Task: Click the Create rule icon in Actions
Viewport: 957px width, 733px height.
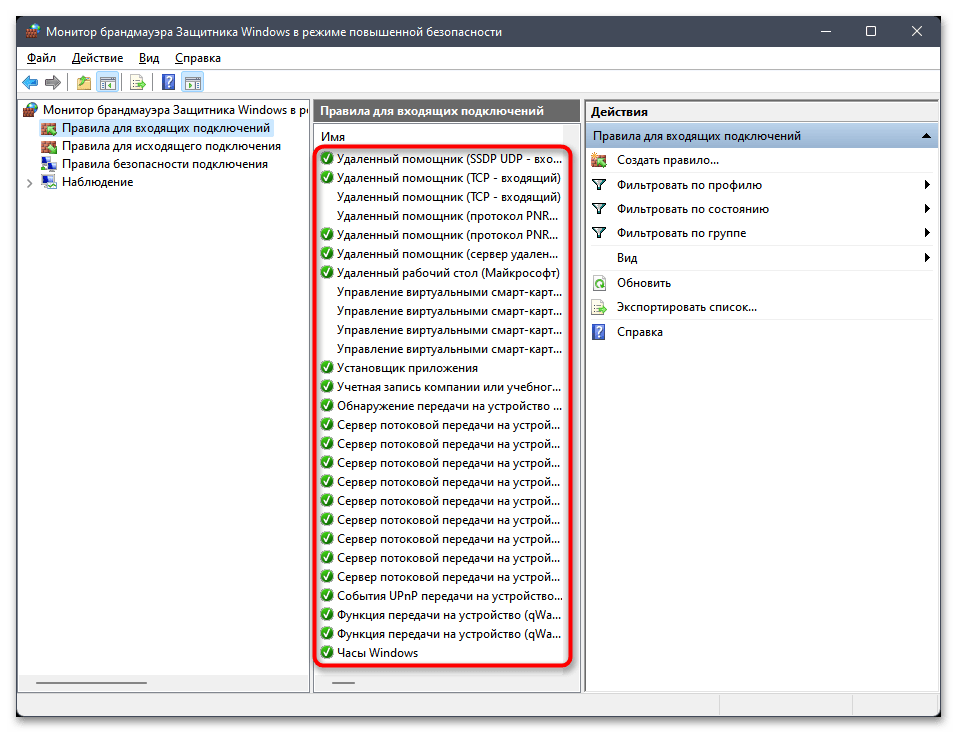Action: click(x=599, y=160)
